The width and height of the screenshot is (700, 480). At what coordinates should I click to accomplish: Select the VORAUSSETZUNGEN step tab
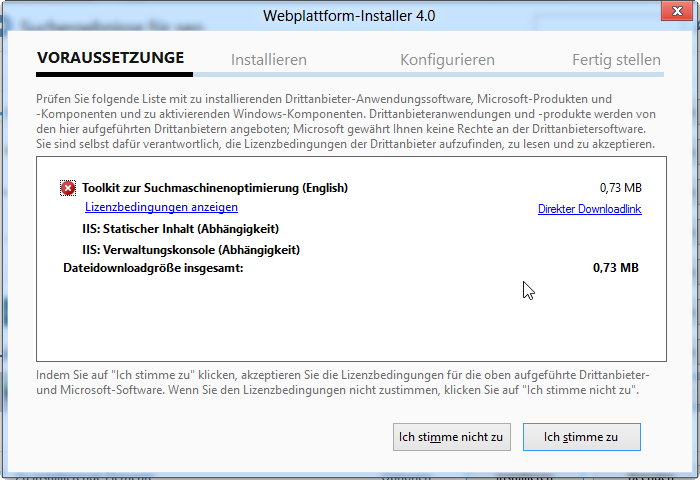[x=110, y=58]
